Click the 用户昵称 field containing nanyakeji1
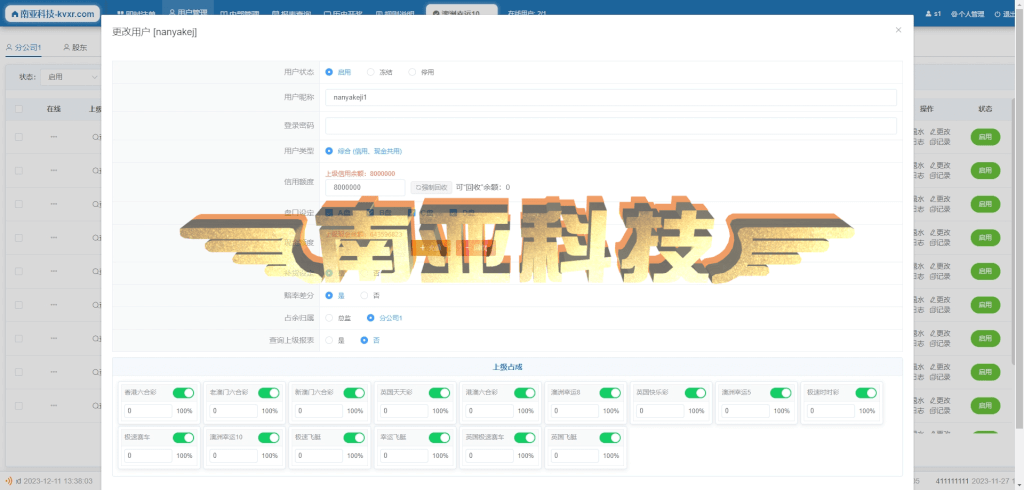Screen dimensions: 1024x490 pos(611,97)
